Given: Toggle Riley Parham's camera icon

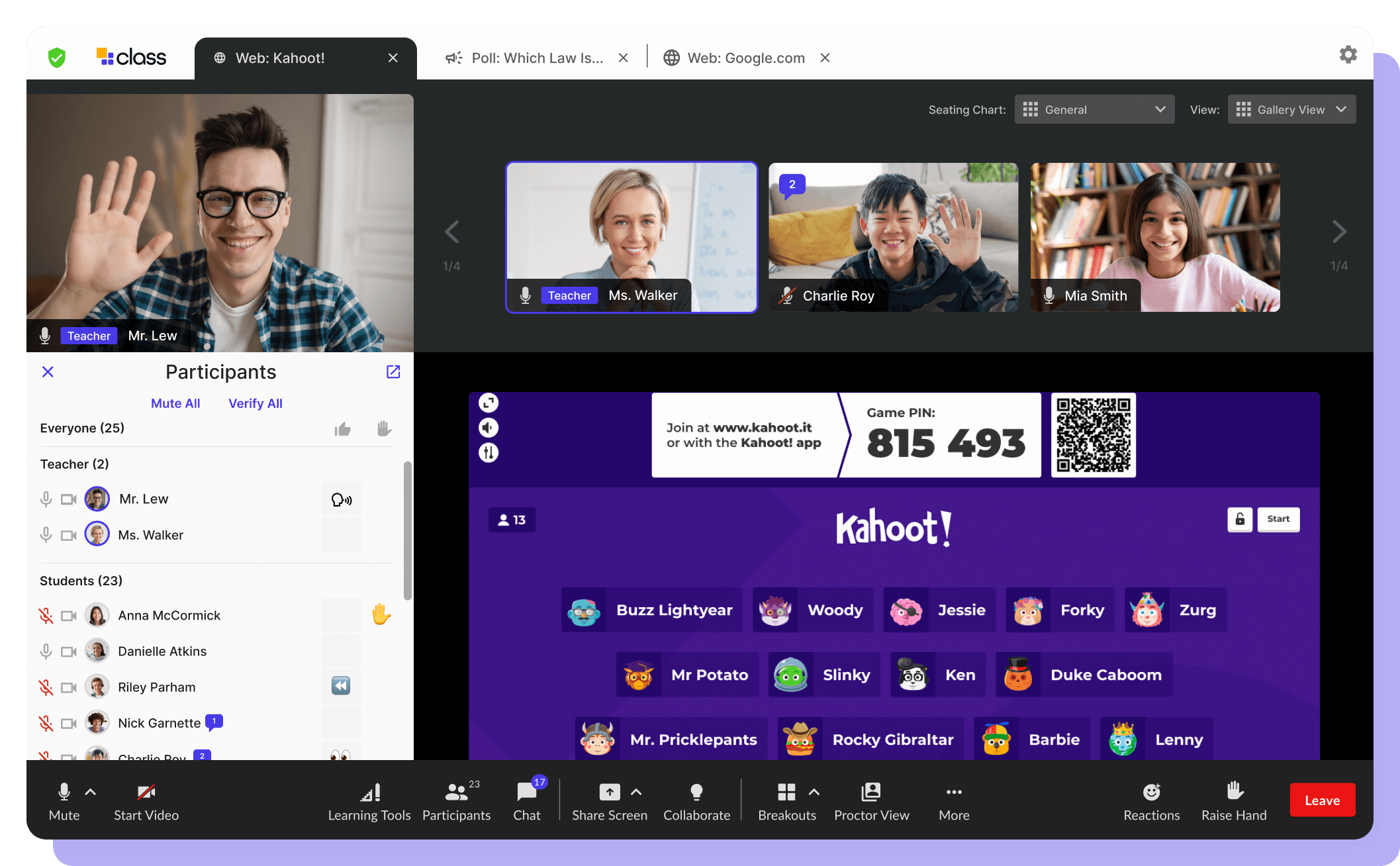Looking at the screenshot, I should pos(69,687).
